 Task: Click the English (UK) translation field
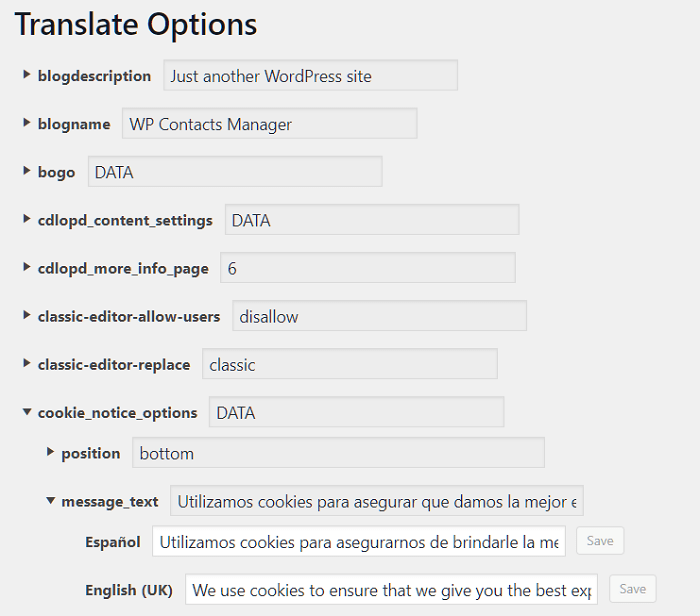coord(391,590)
